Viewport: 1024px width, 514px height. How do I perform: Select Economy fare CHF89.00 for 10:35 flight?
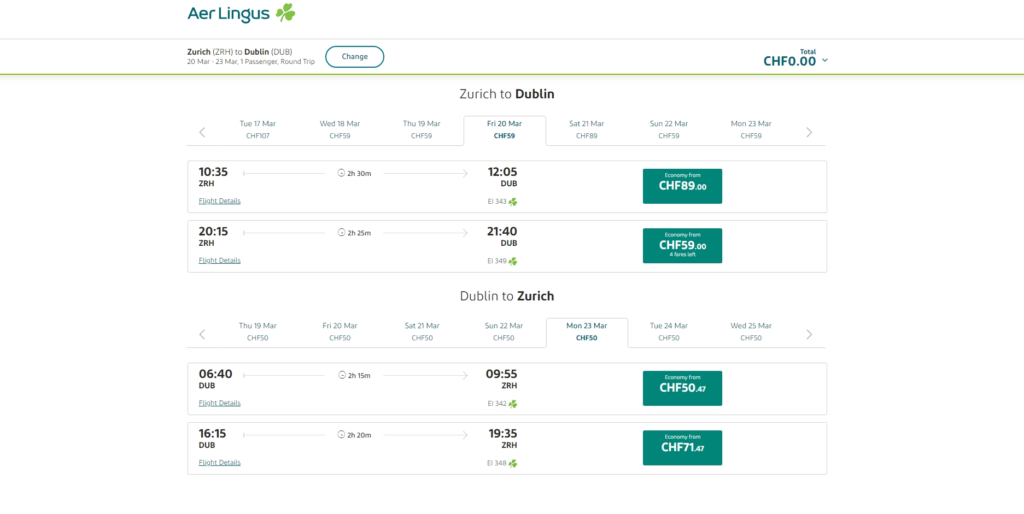point(682,186)
